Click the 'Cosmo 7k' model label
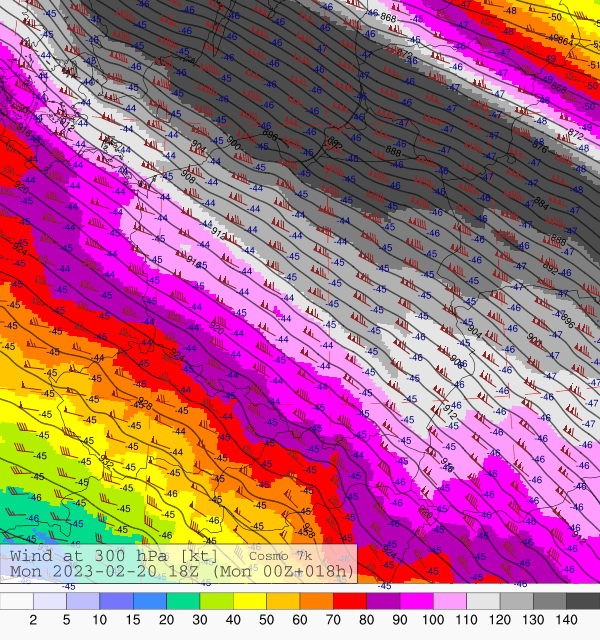600x640 pixels. [280, 556]
